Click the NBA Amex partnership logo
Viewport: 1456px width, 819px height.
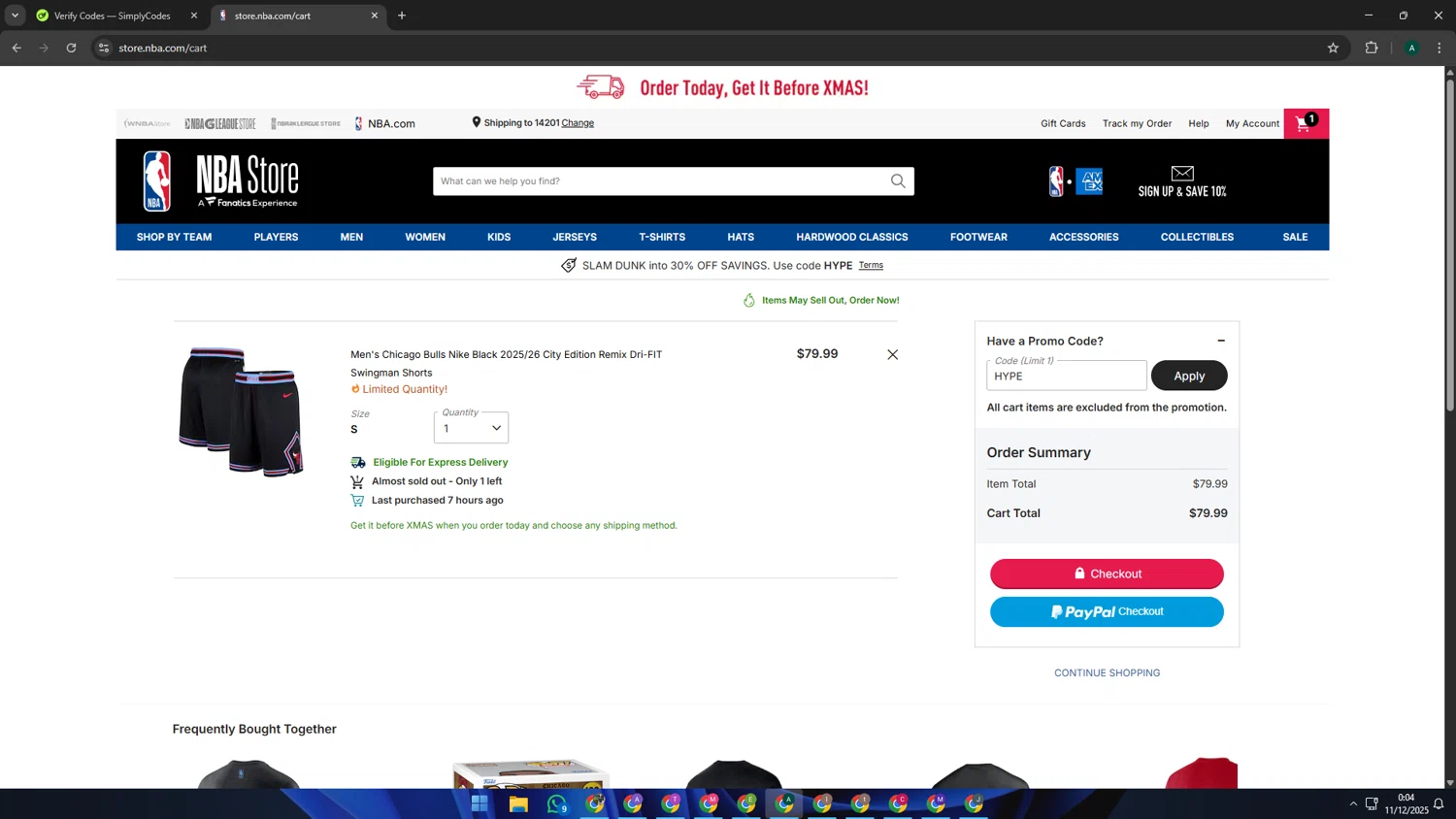tap(1075, 181)
